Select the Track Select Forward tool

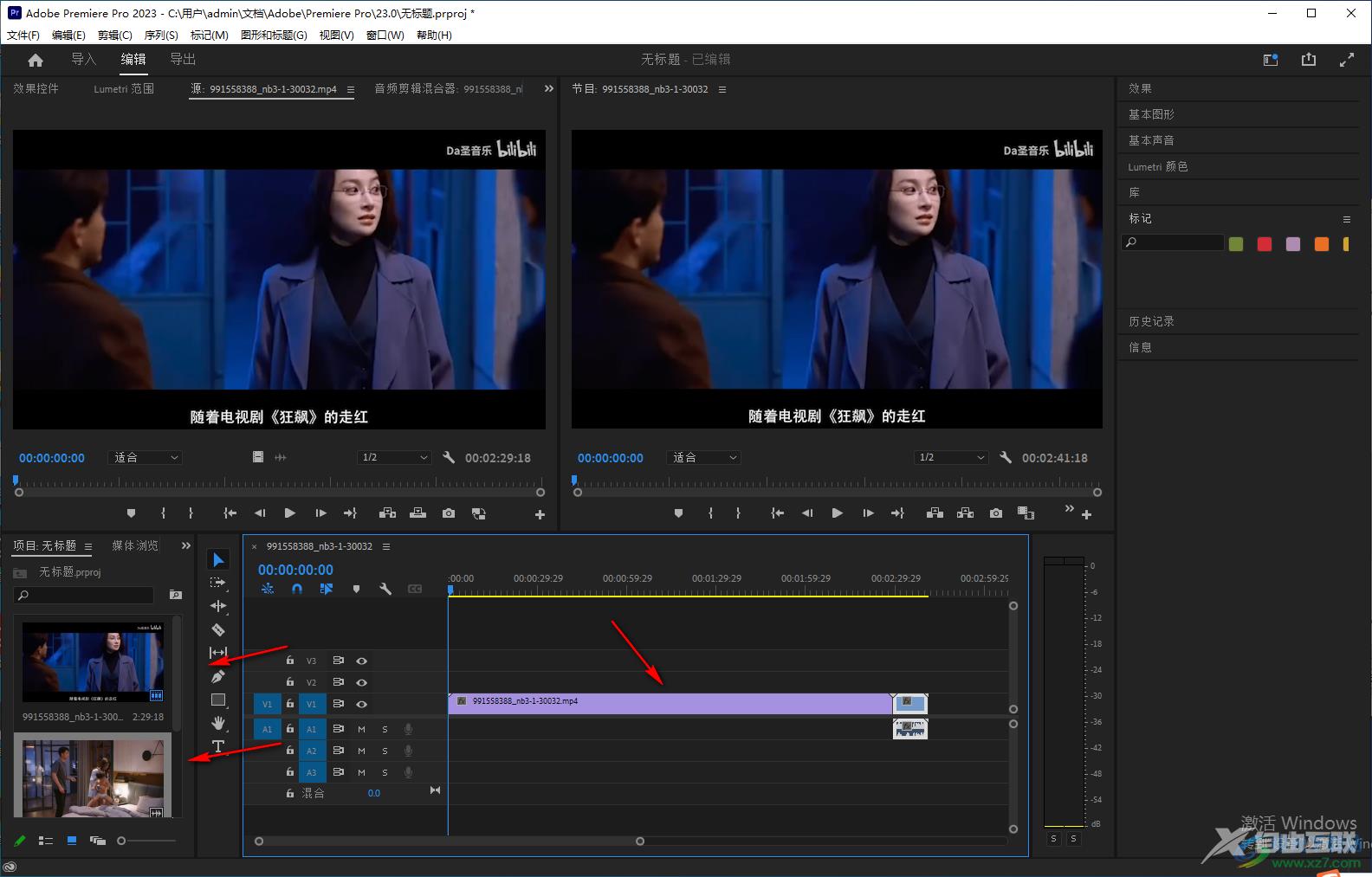click(218, 583)
